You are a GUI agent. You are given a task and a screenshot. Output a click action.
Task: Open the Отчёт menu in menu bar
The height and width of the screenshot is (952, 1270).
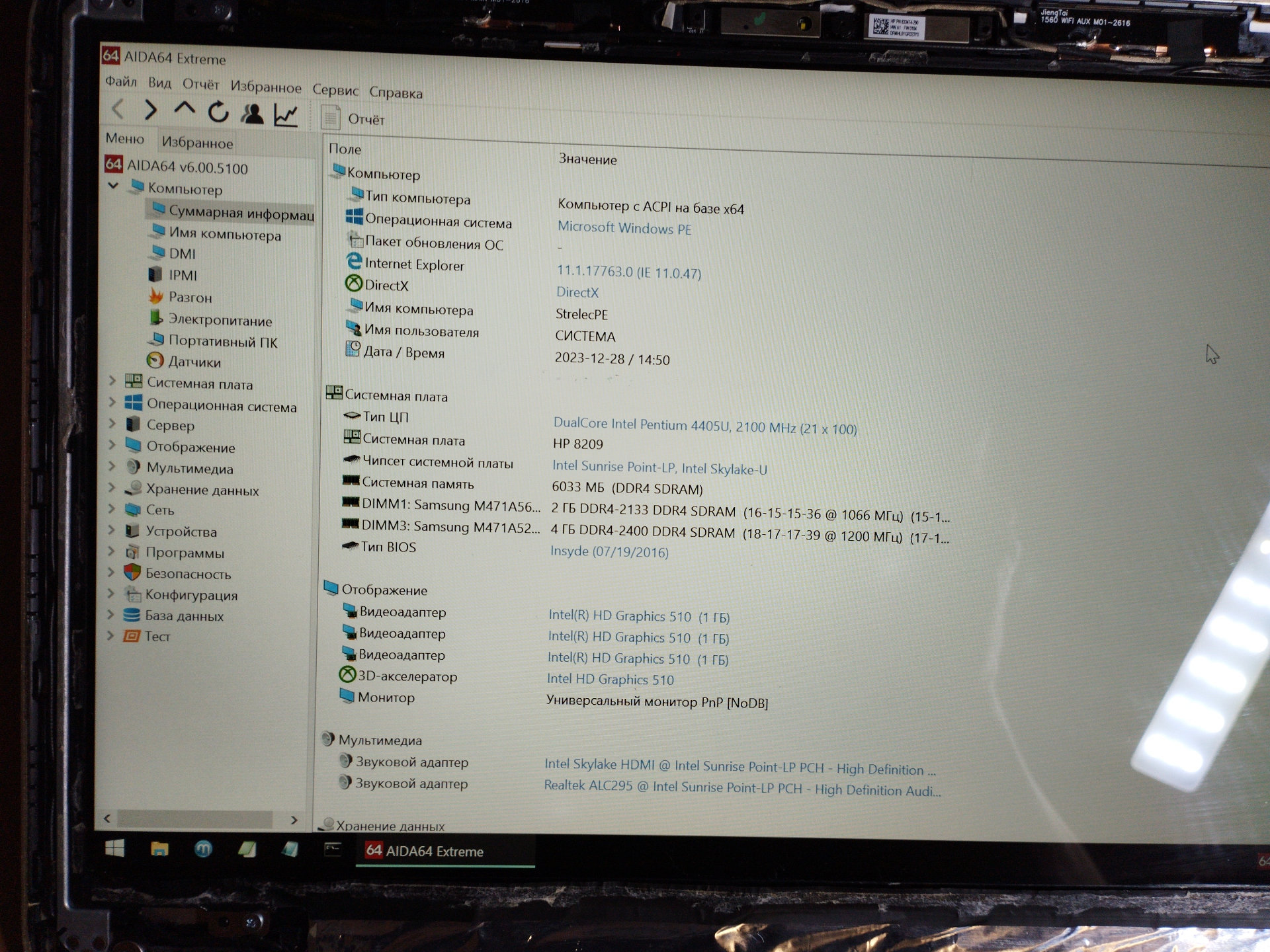point(200,85)
